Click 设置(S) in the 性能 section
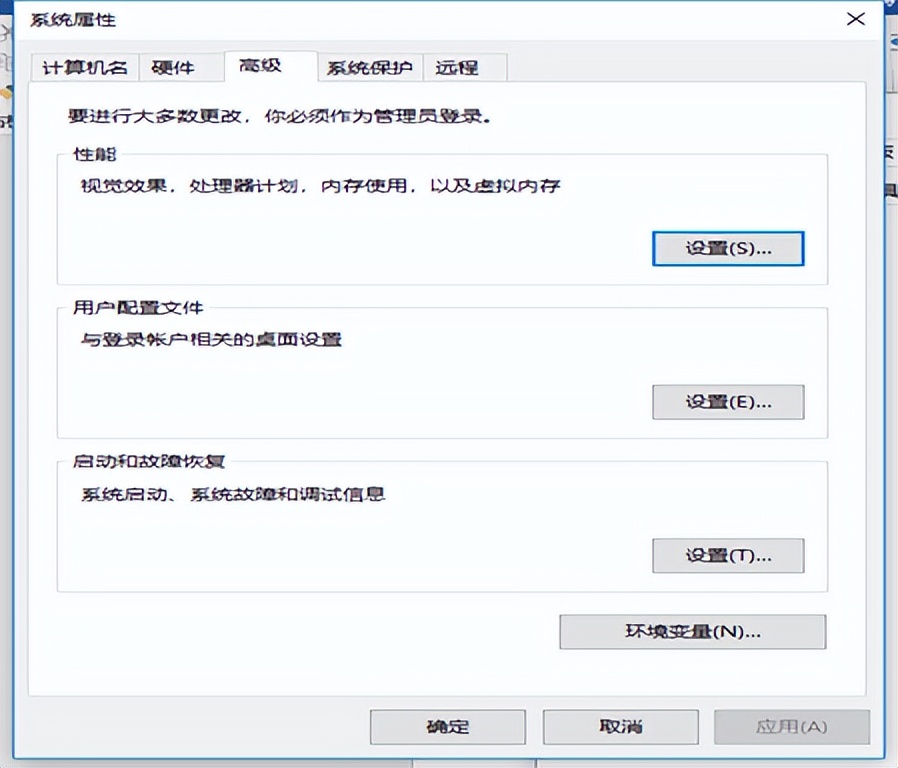The height and width of the screenshot is (768, 898). point(728,248)
